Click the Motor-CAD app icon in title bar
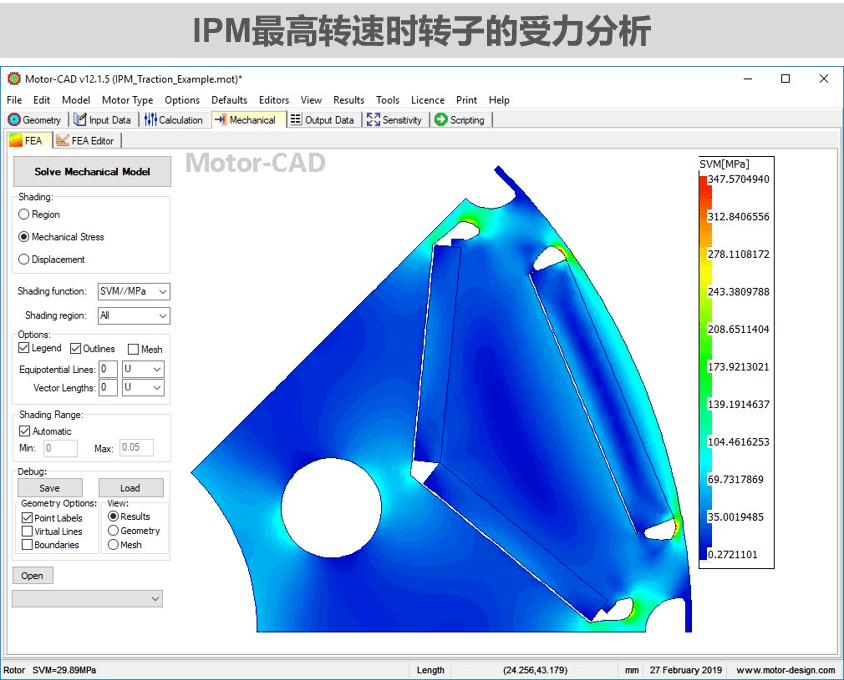This screenshot has width=844, height=680. pyautogui.click(x=13, y=79)
